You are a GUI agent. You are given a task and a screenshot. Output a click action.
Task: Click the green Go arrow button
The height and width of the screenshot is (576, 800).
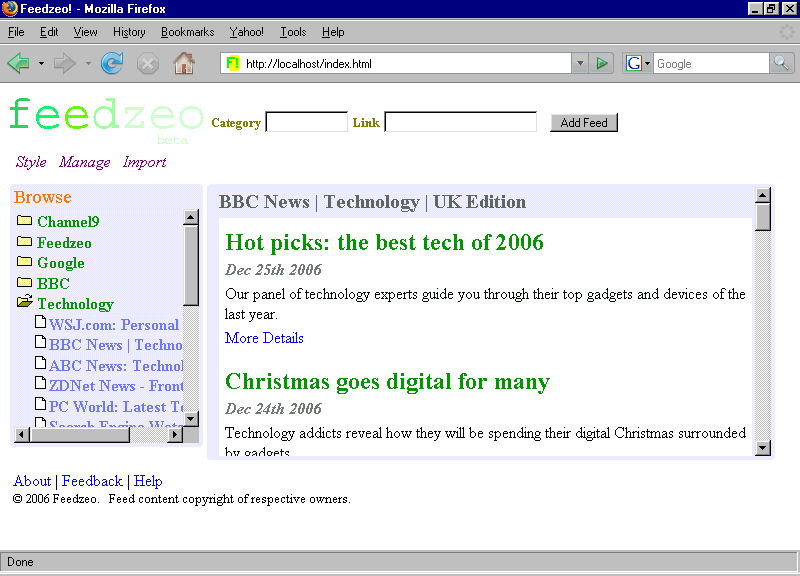(602, 64)
